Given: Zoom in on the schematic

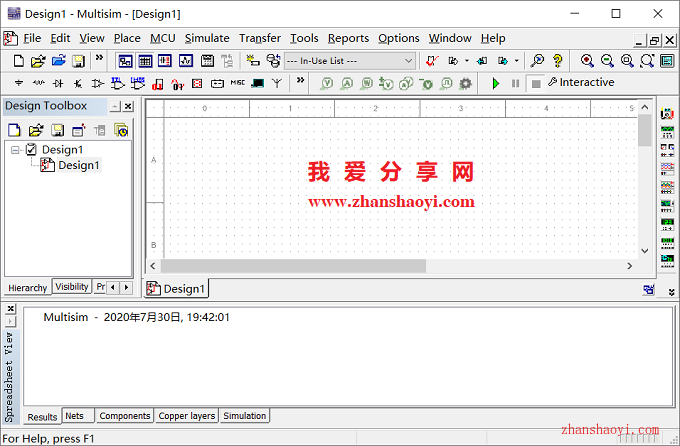Looking at the screenshot, I should point(587,61).
